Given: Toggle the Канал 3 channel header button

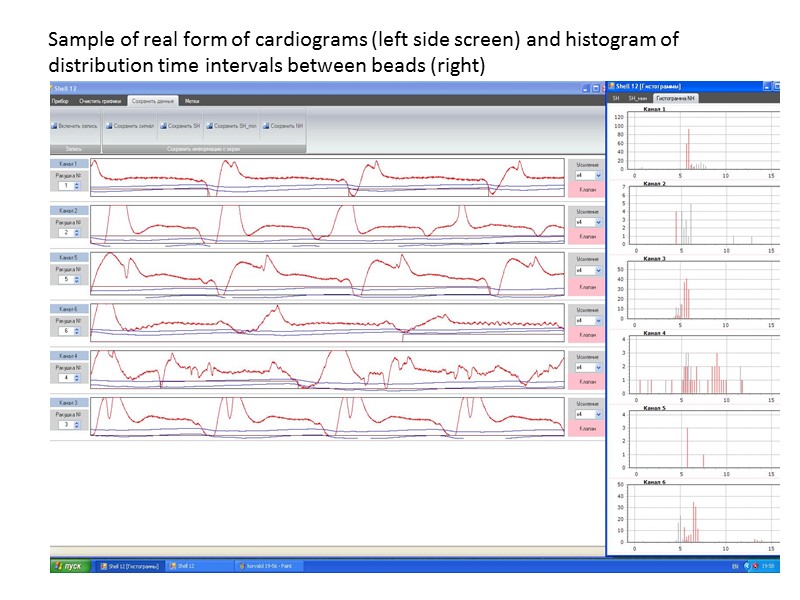Looking at the screenshot, I should tap(67, 402).
